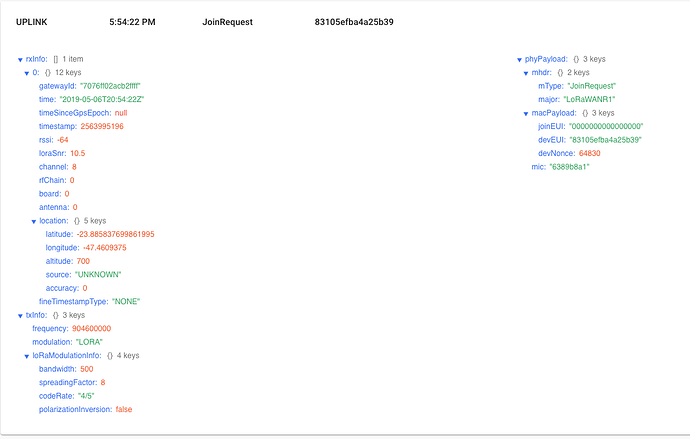Click the JoinRequest header label
The height and width of the screenshot is (439, 690).
228,22
